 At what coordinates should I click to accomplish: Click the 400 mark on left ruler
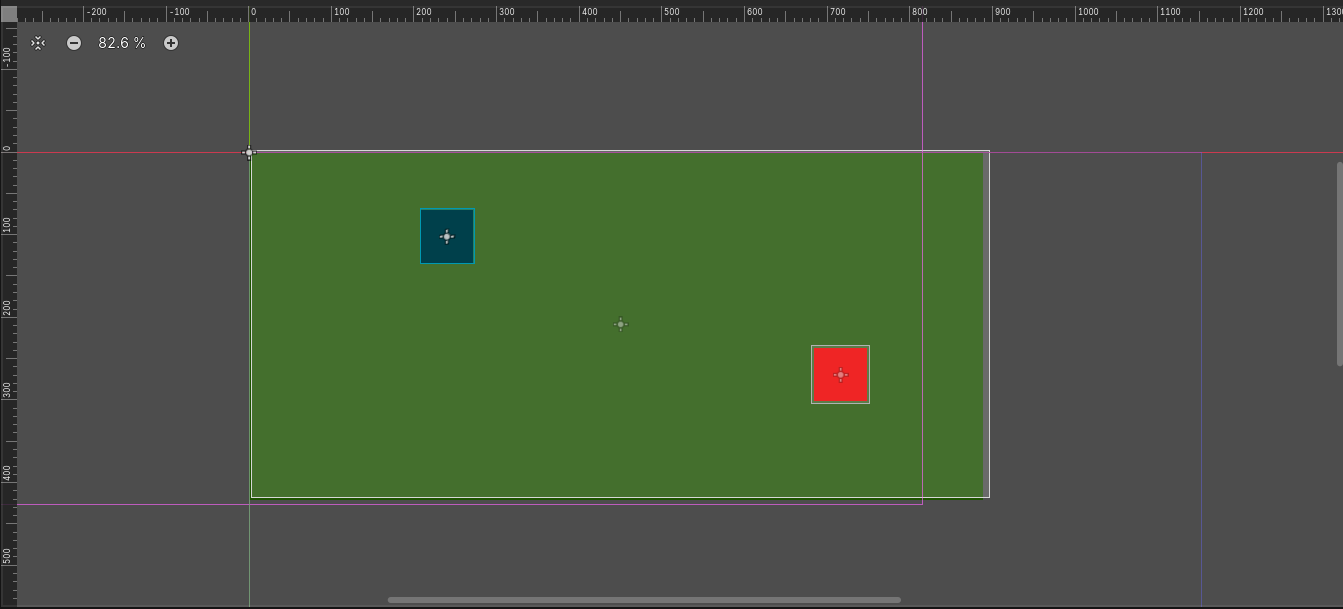click(x=7, y=472)
